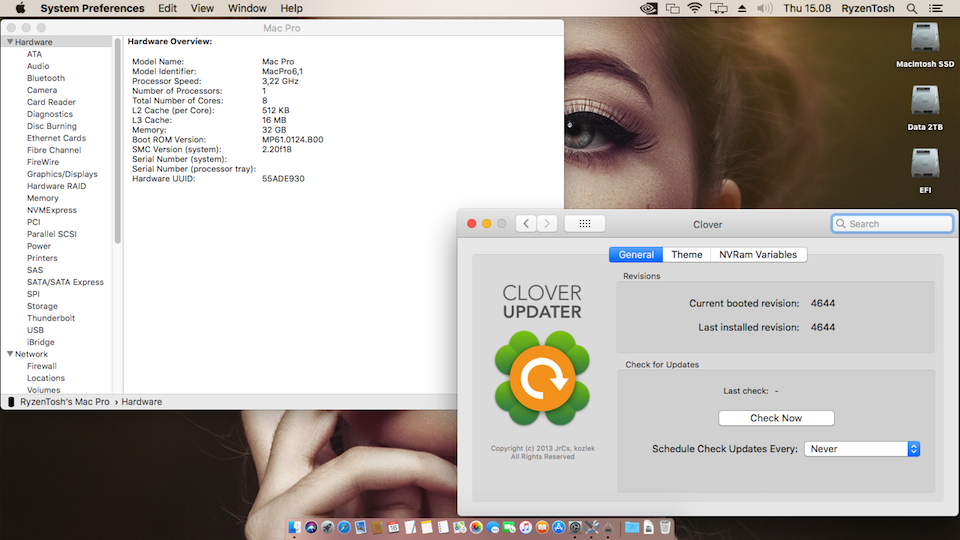Click the Check Now button
The image size is (960, 540).
pyautogui.click(x=776, y=418)
